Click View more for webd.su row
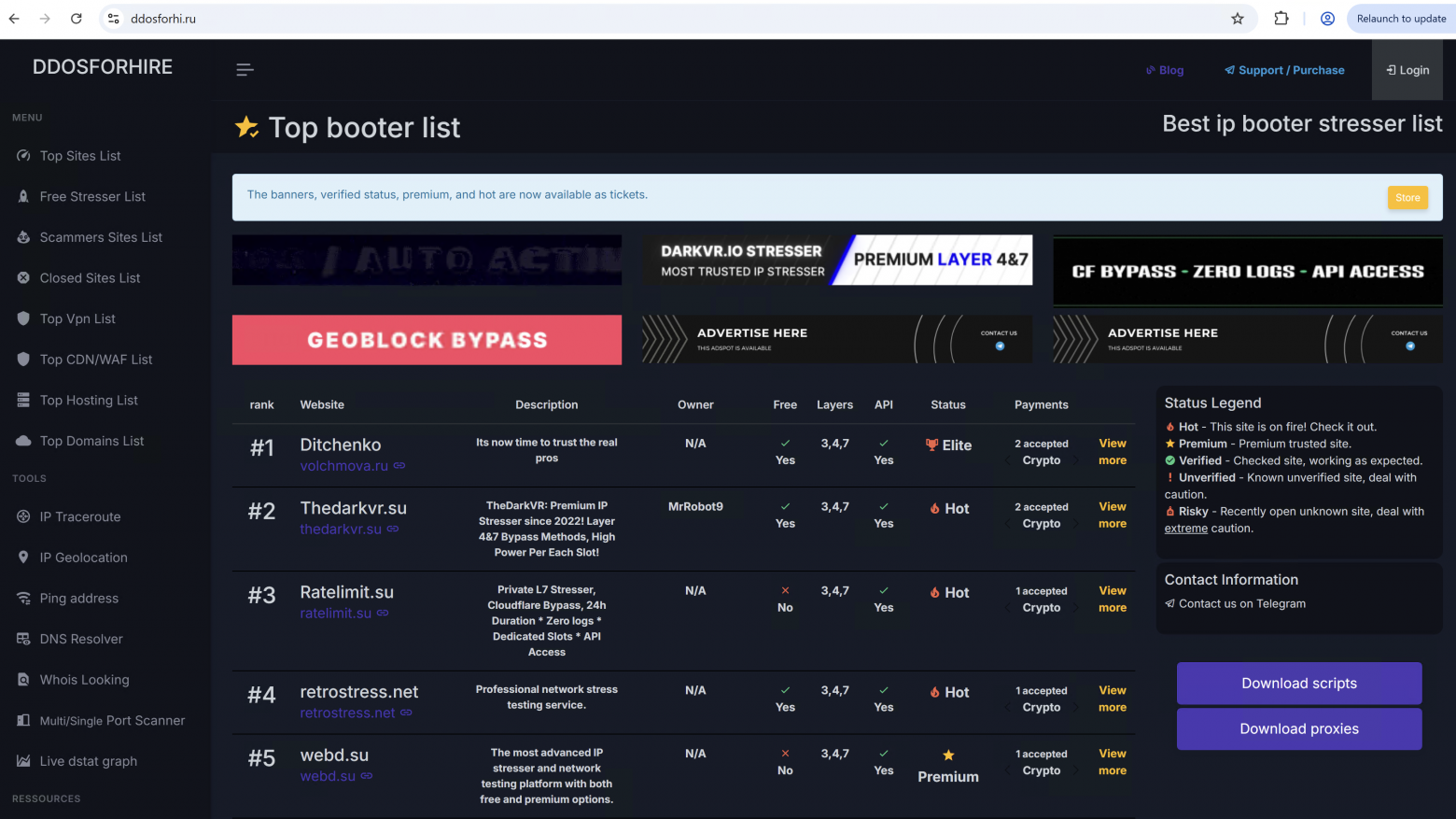The width and height of the screenshot is (1456, 819). click(x=1113, y=762)
